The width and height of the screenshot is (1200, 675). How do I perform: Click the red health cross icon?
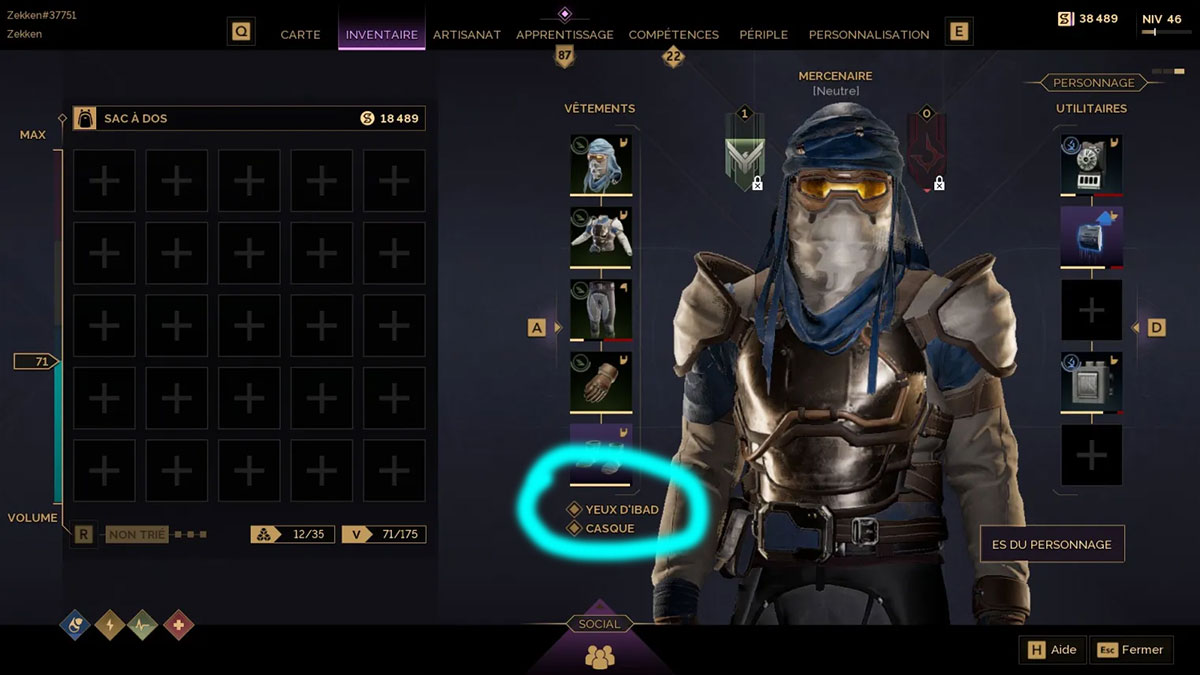[x=179, y=626]
